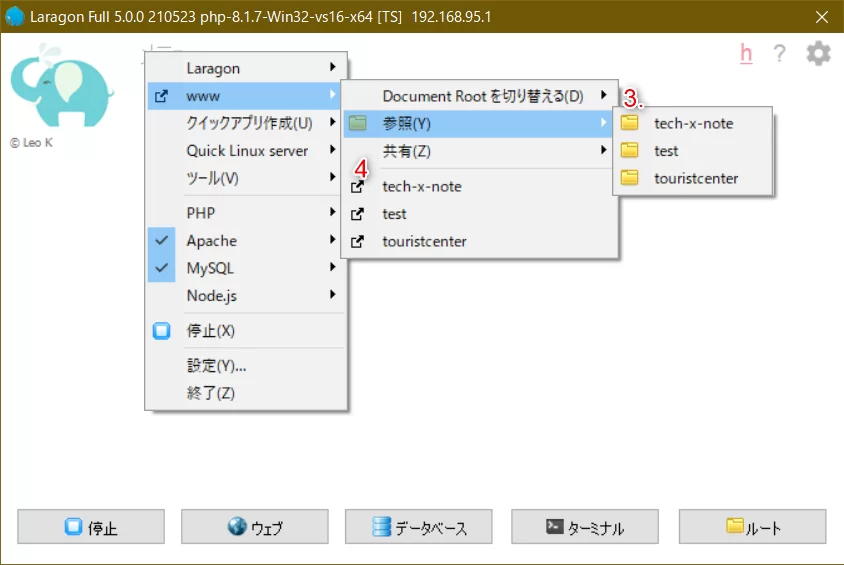The image size is (844, 565).
Task: Expand the Apache submenu arrow
Action: 333,239
